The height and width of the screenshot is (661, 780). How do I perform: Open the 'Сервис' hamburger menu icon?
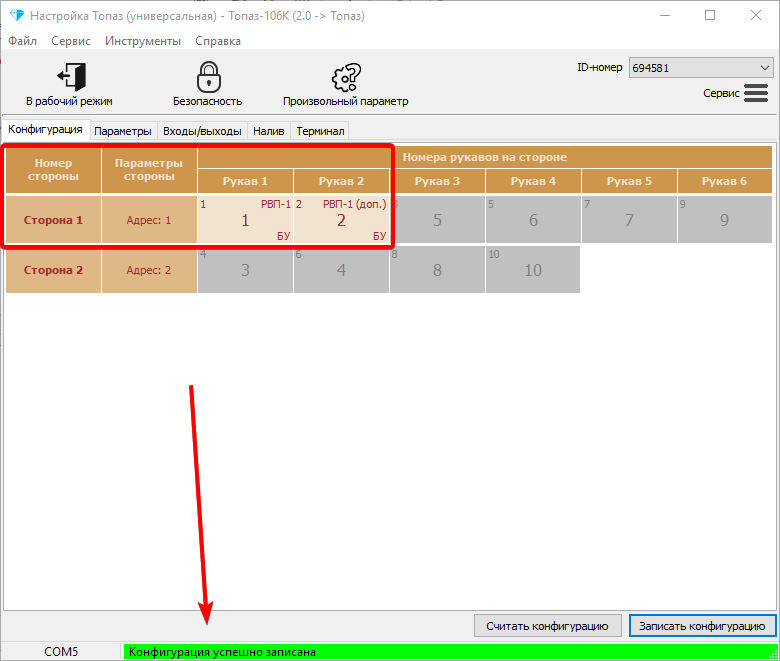coord(756,93)
